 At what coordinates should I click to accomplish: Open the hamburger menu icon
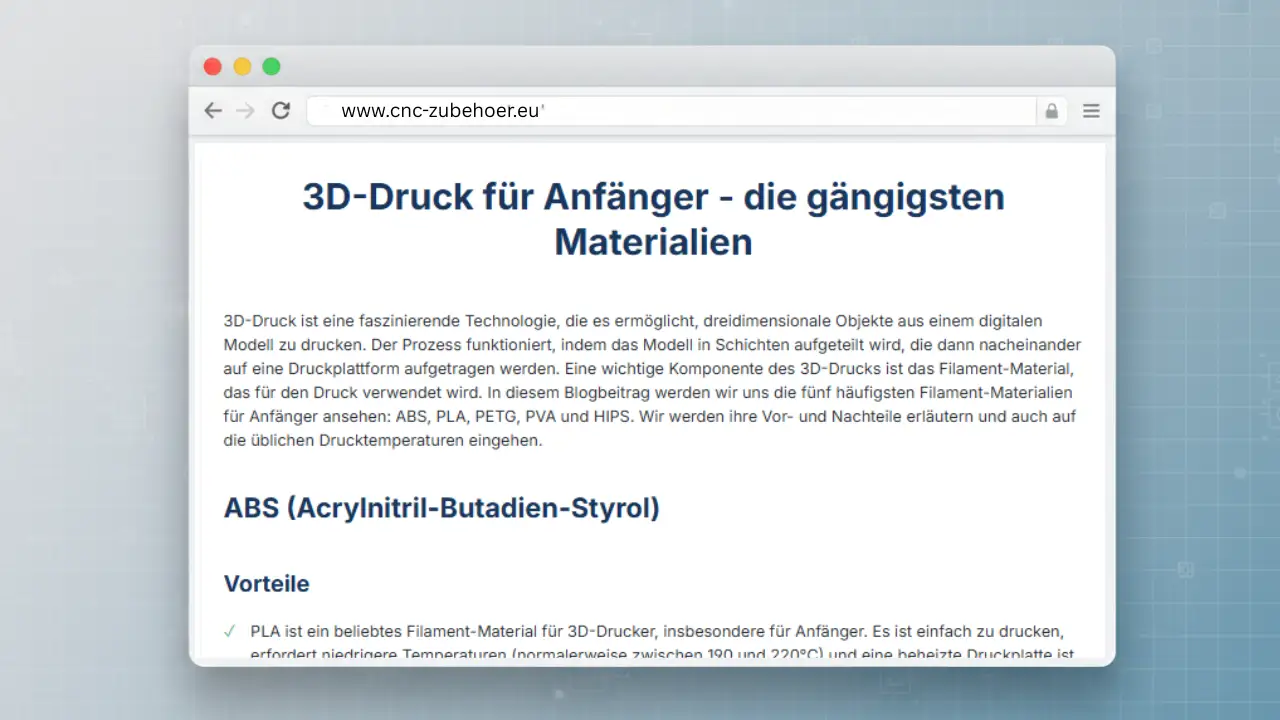pyautogui.click(x=1092, y=111)
